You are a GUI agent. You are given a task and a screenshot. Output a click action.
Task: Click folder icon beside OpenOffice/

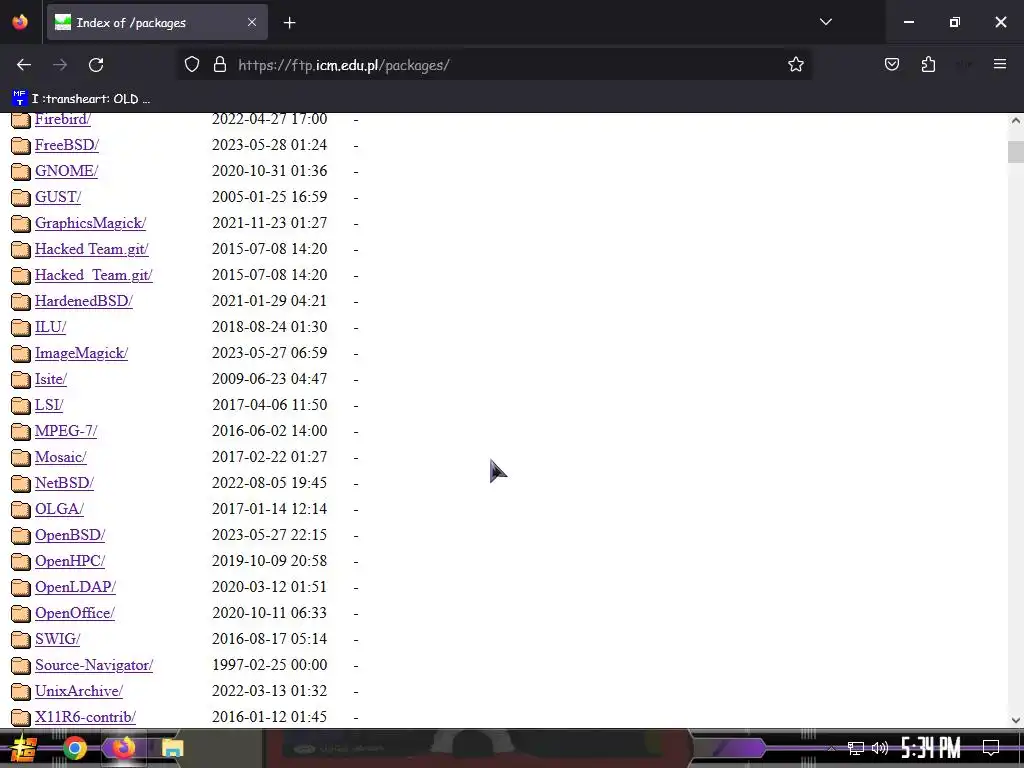pos(21,613)
